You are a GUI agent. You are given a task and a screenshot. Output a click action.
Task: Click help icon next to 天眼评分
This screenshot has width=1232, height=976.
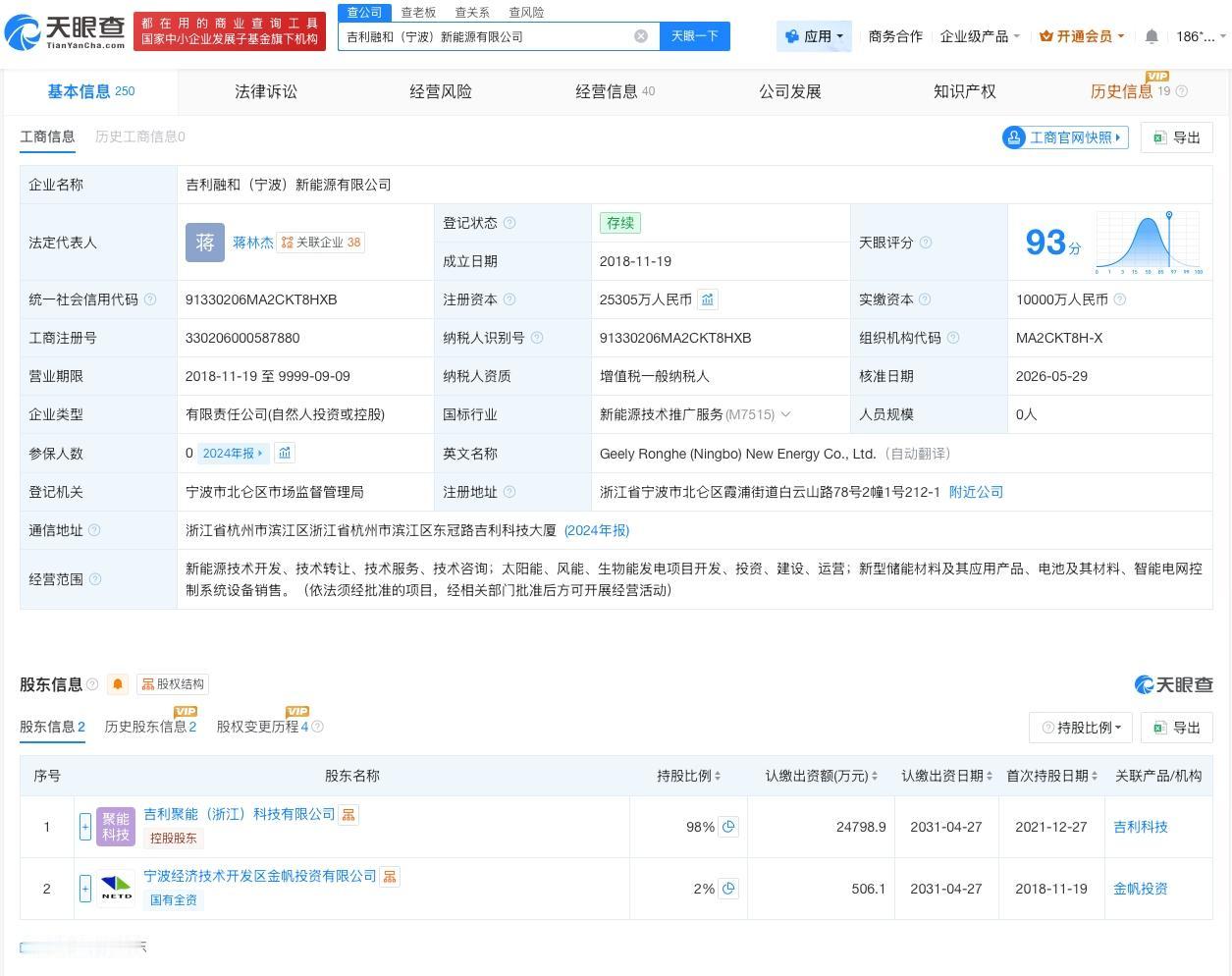pyautogui.click(x=925, y=243)
